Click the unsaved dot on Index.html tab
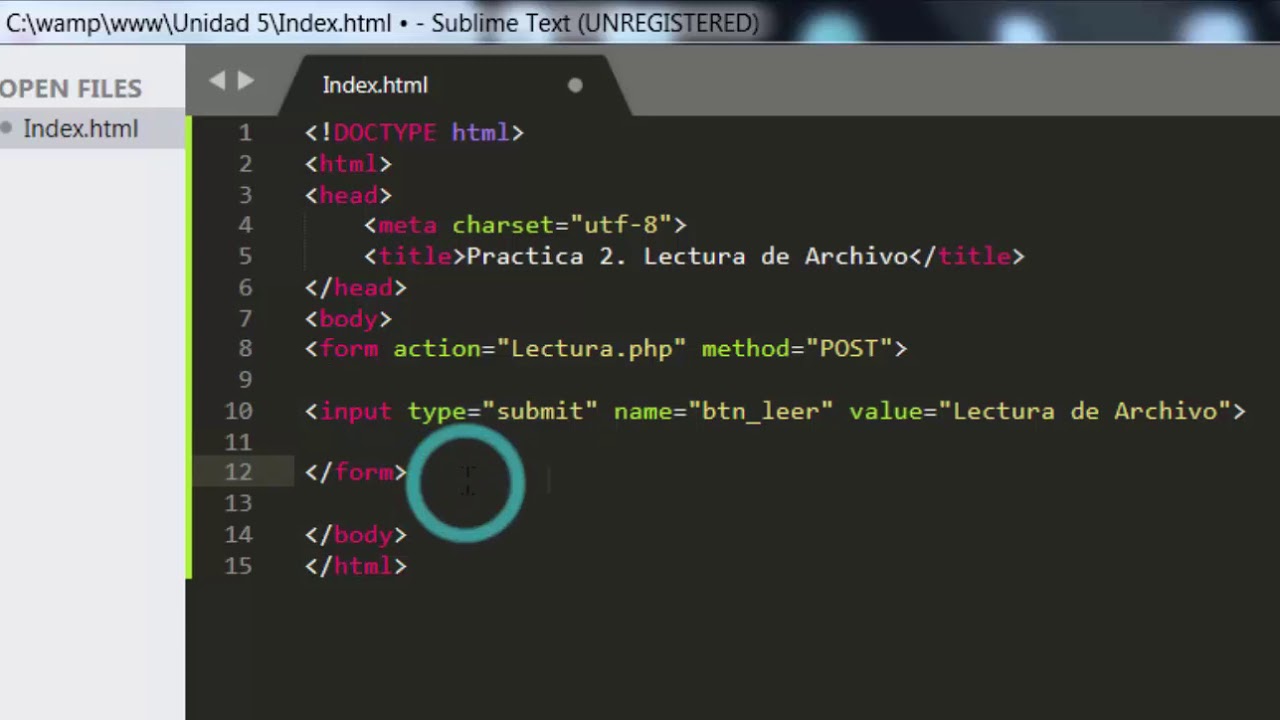Viewport: 1280px width, 720px height. pyautogui.click(x=575, y=86)
